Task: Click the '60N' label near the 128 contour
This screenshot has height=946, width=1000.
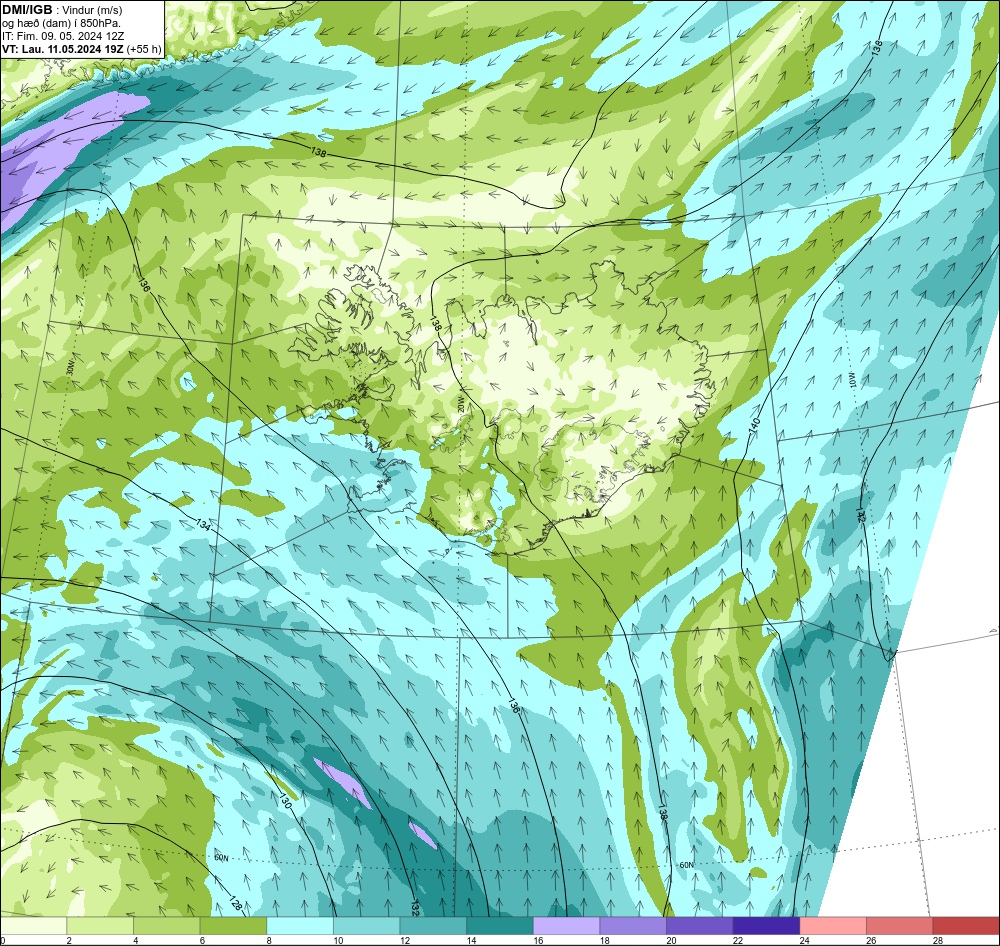Action: coord(221,858)
